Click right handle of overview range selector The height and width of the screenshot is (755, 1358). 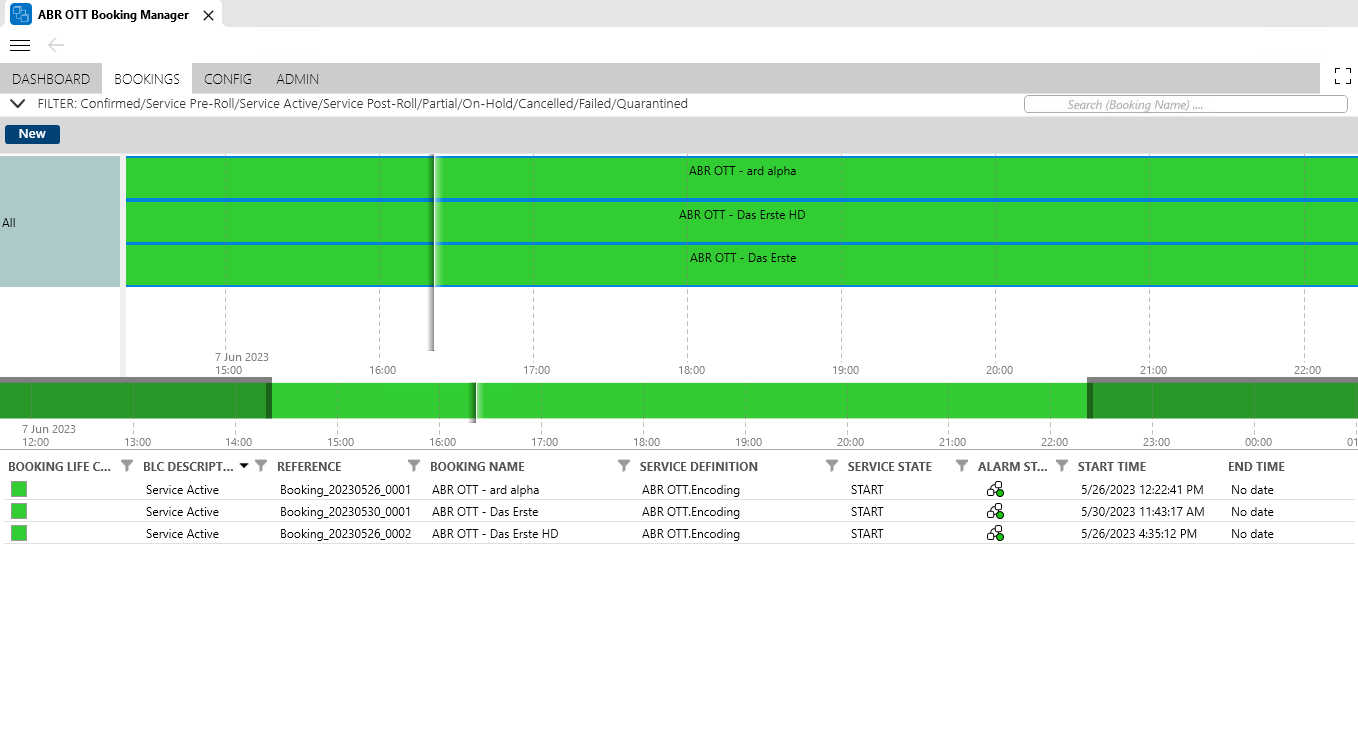click(x=1090, y=400)
